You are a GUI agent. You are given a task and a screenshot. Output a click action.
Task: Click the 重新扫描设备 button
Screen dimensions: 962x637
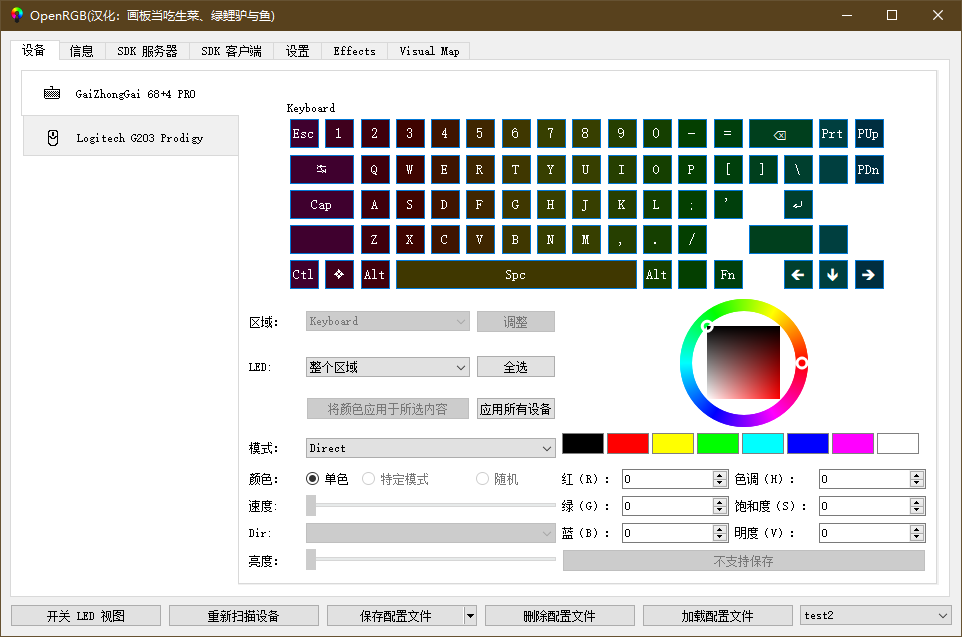pyautogui.click(x=243, y=615)
